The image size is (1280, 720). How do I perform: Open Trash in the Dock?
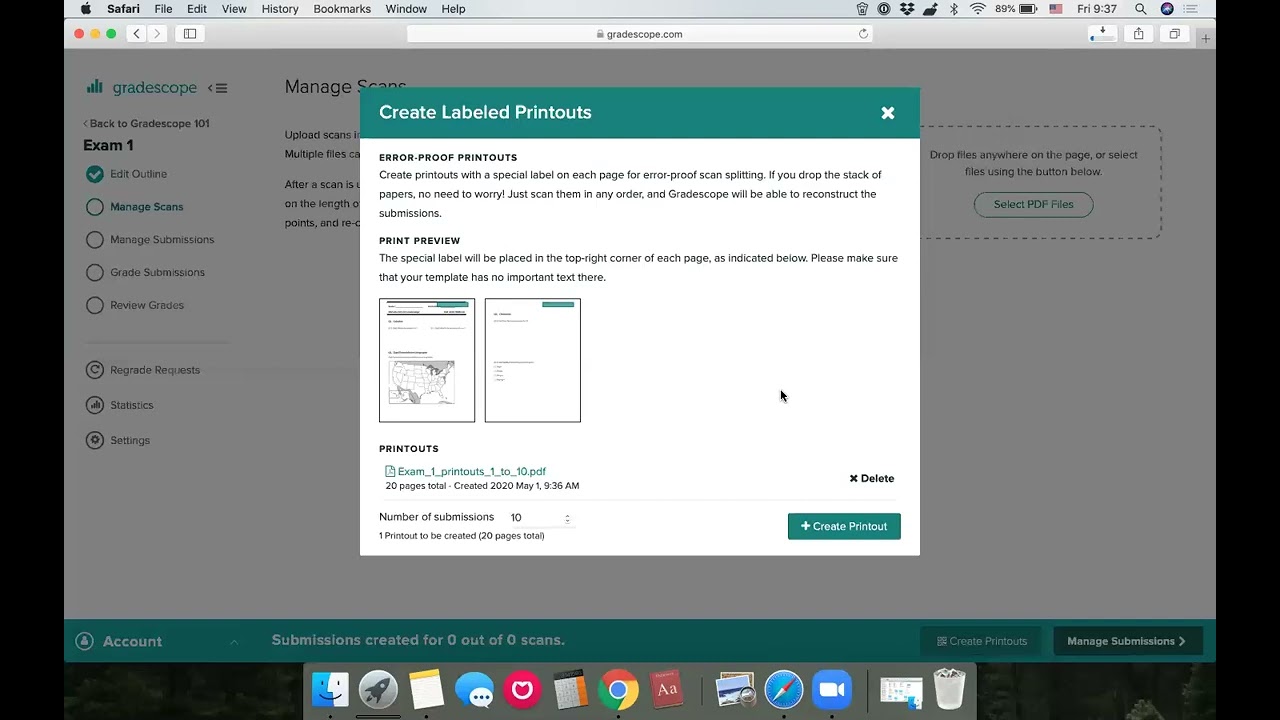(949, 689)
